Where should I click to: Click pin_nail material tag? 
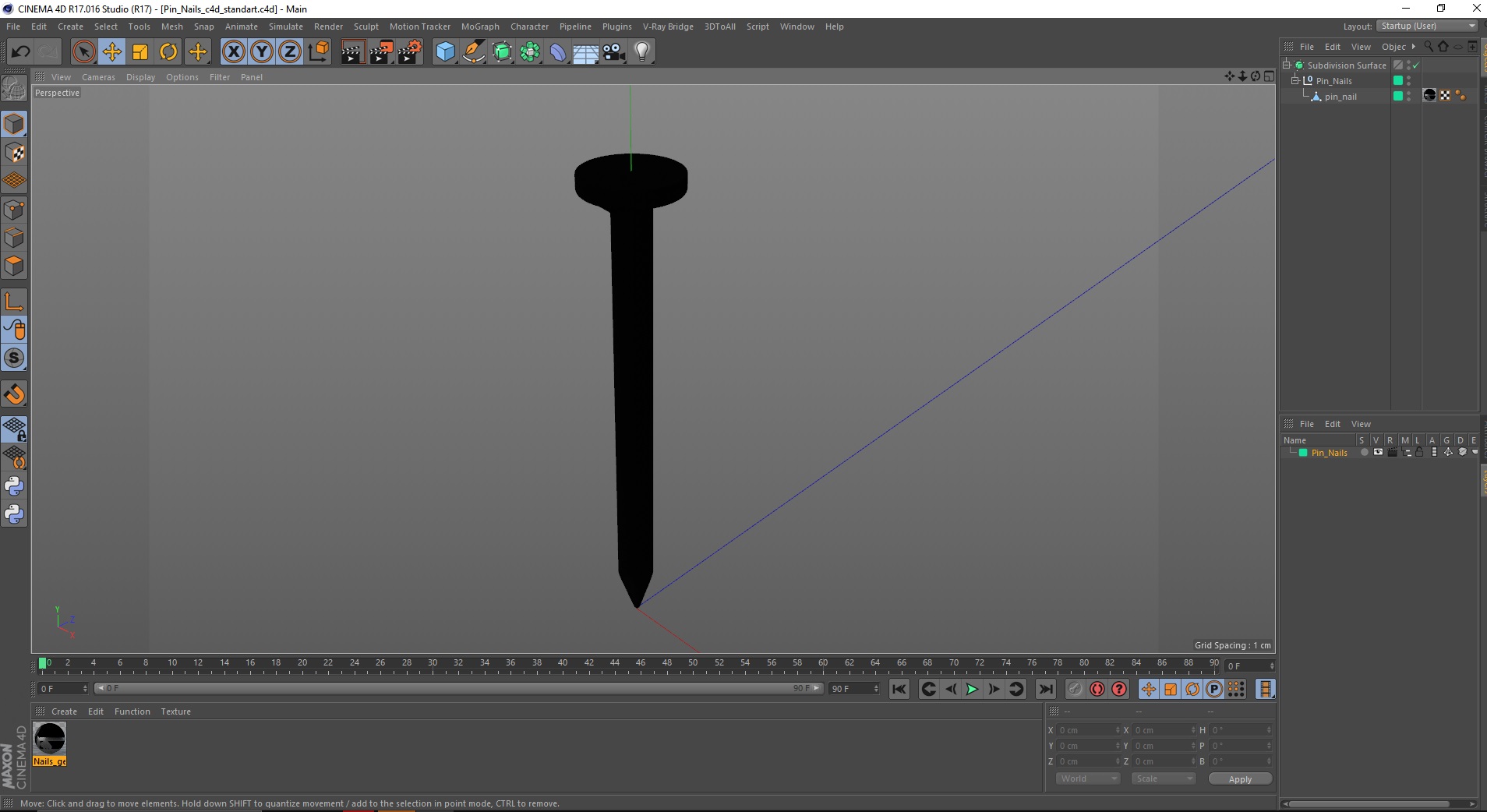tap(1429, 95)
